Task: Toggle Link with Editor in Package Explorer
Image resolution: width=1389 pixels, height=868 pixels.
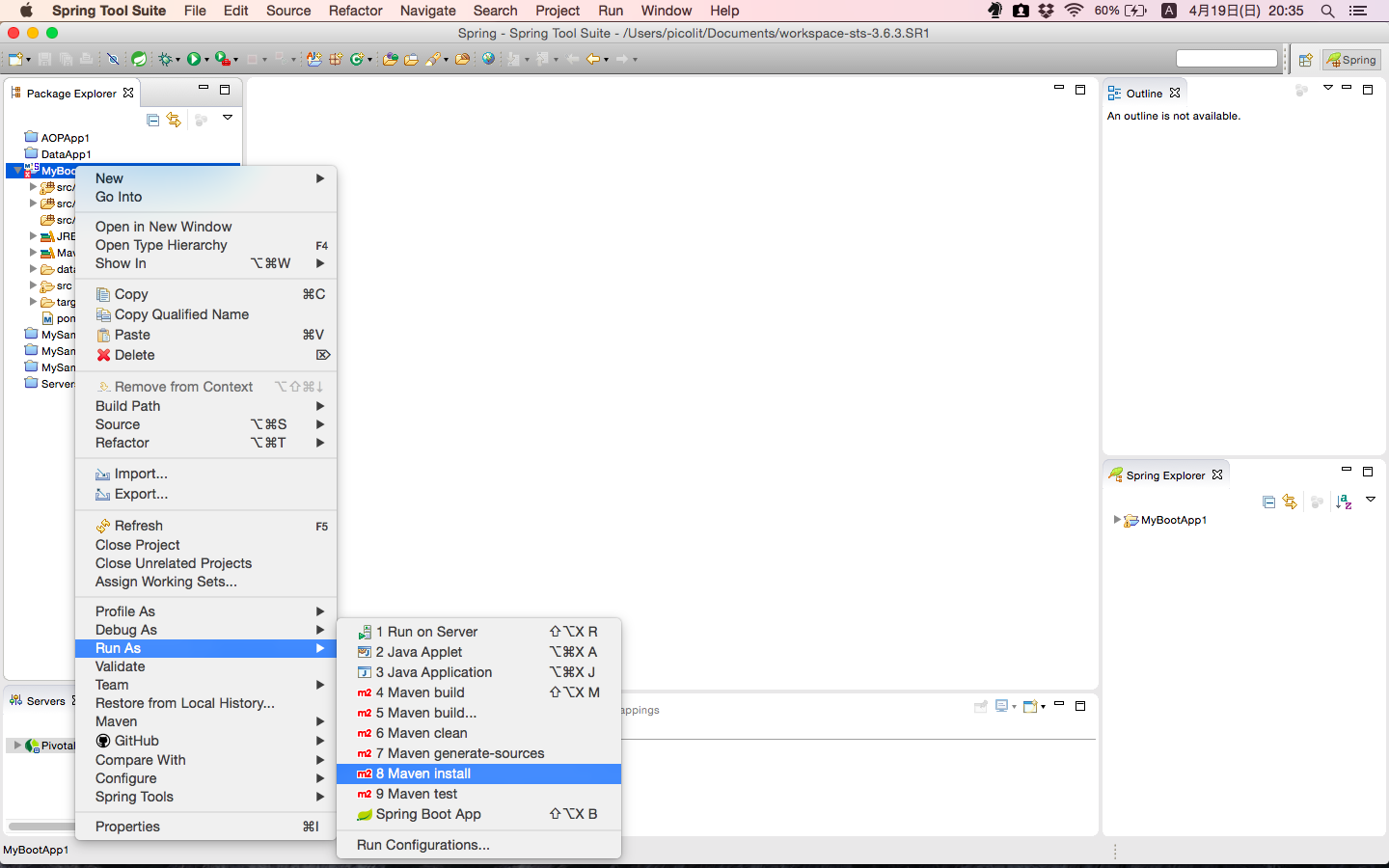Action: click(x=174, y=120)
